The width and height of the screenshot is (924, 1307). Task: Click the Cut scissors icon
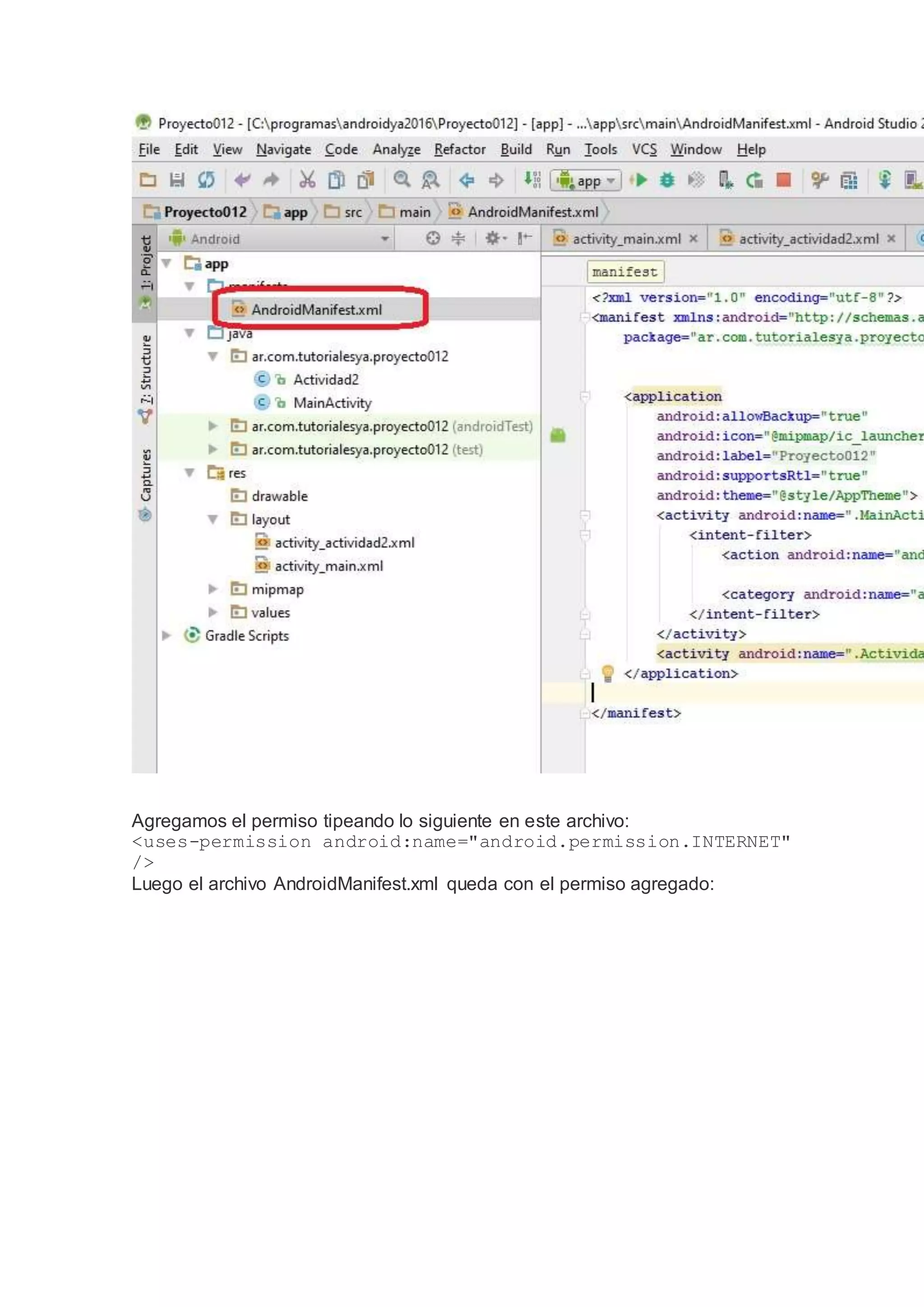[307, 180]
